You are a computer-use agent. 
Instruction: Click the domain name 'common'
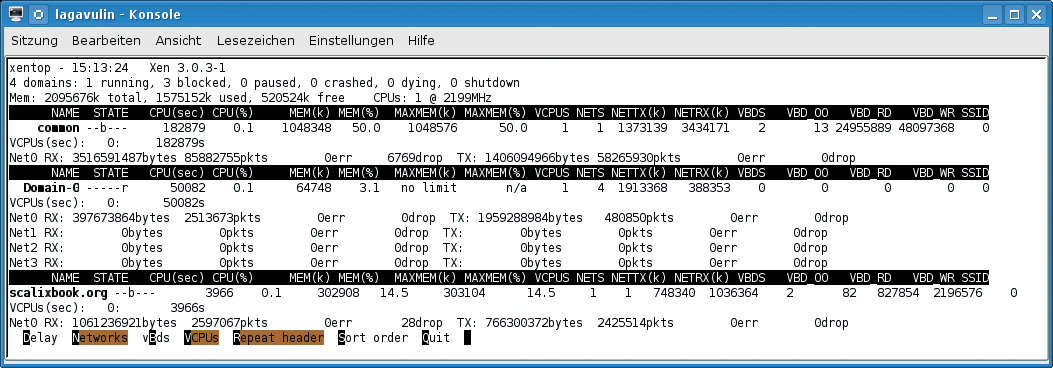click(58, 128)
